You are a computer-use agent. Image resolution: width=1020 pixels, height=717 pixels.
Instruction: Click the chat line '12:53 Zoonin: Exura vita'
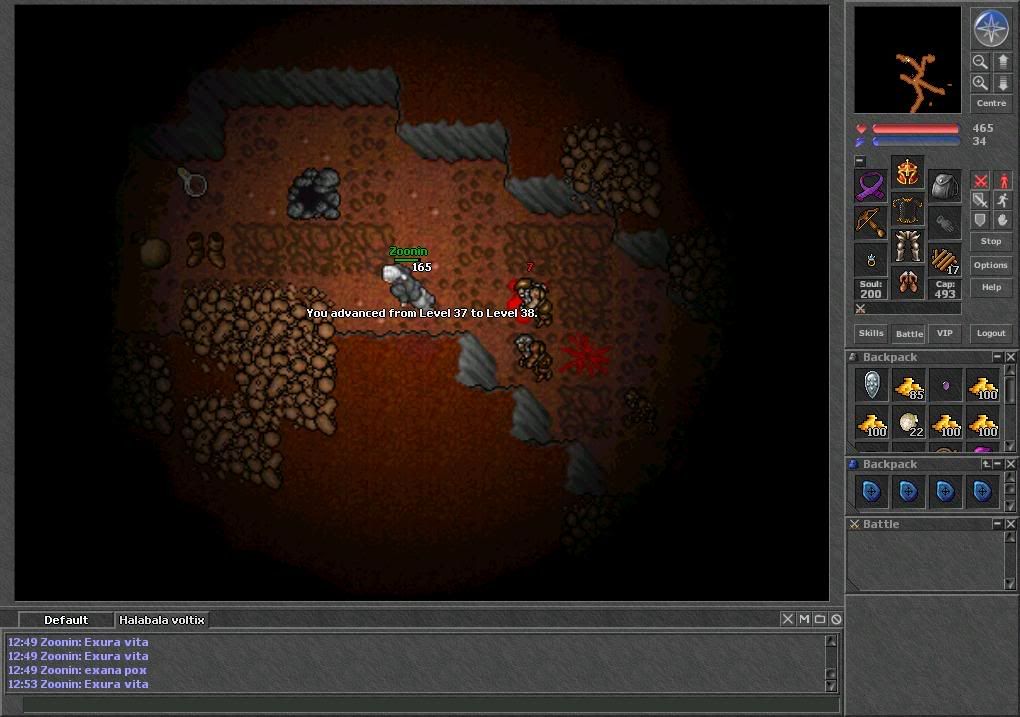[x=78, y=684]
